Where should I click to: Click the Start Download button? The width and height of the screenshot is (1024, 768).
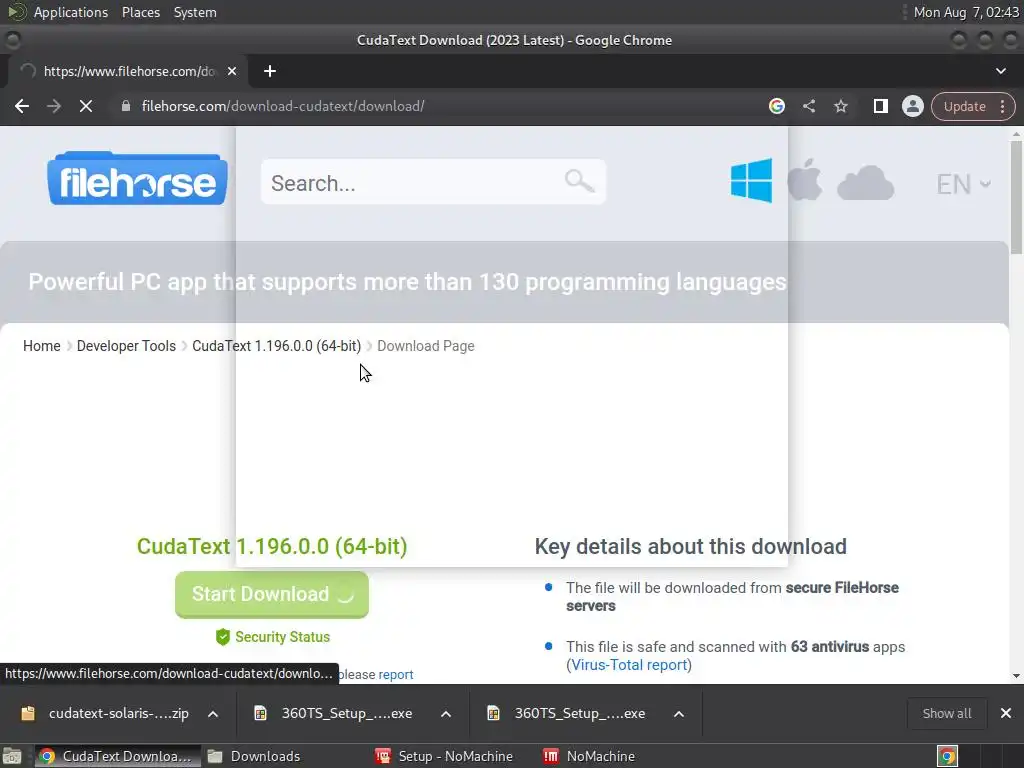click(272, 594)
